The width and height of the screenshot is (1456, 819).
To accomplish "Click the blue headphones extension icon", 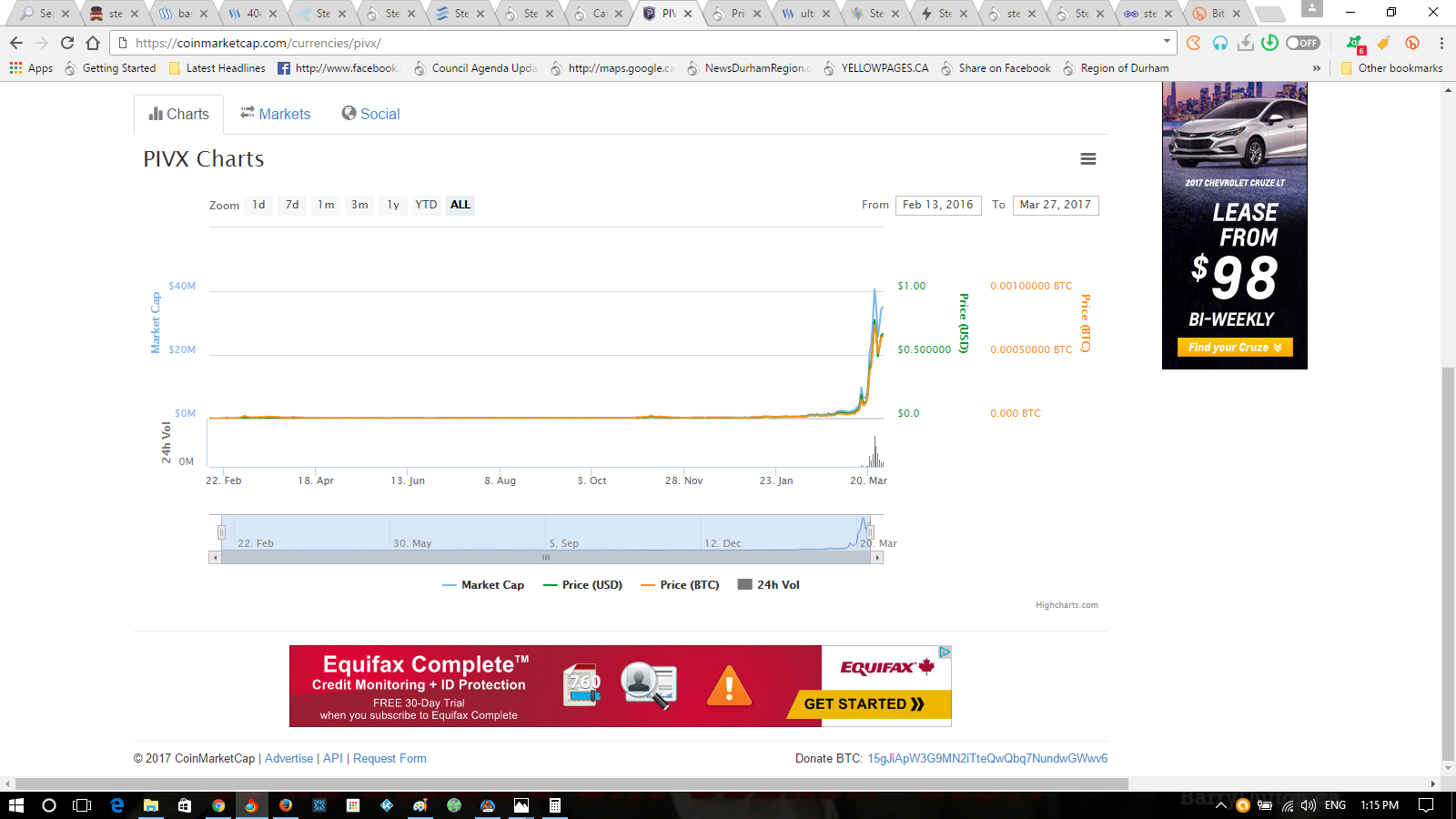I will pyautogui.click(x=1219, y=43).
